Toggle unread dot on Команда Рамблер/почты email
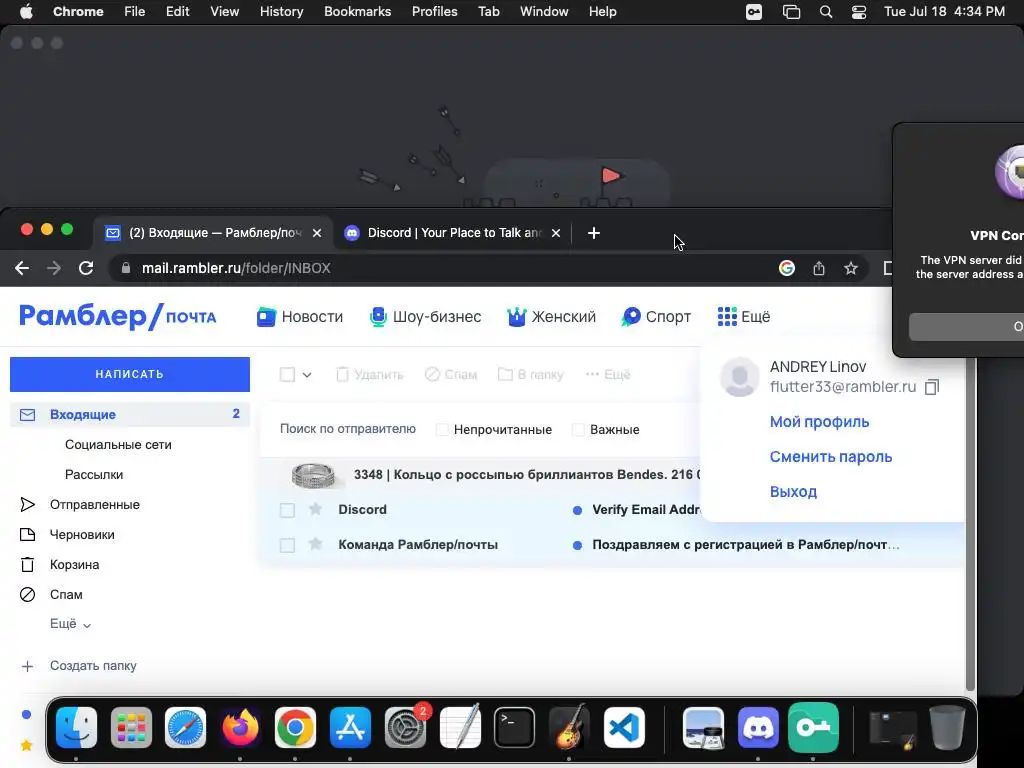This screenshot has width=1024, height=768. pyautogui.click(x=577, y=545)
